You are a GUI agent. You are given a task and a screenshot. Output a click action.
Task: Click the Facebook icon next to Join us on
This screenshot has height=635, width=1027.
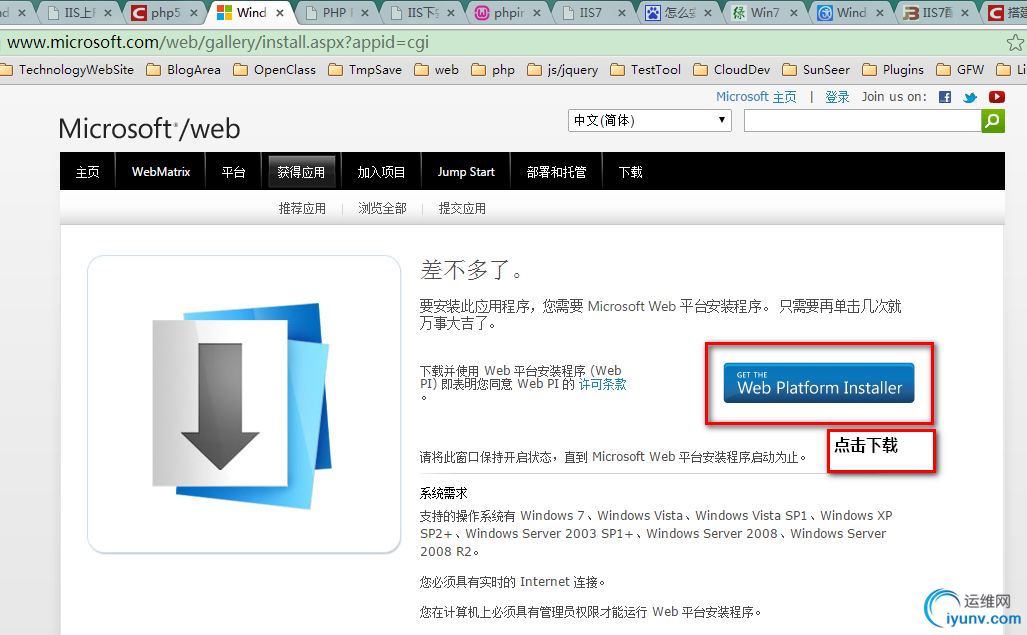[944, 96]
